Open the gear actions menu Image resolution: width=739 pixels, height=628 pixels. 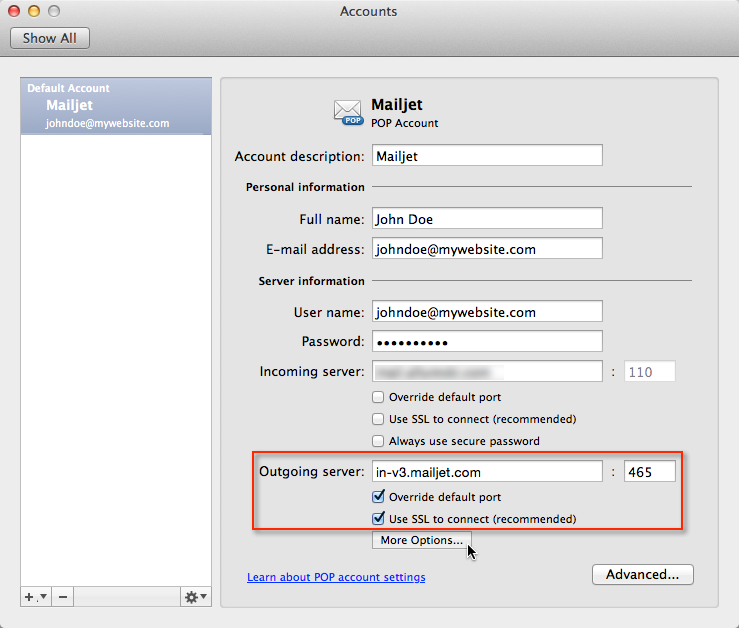196,597
